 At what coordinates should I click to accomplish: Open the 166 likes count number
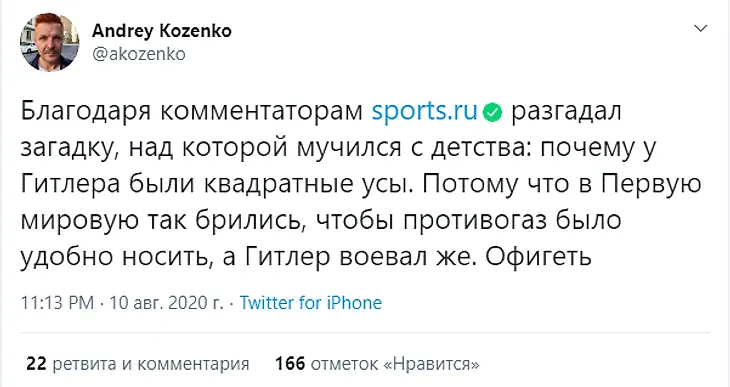pos(290,364)
